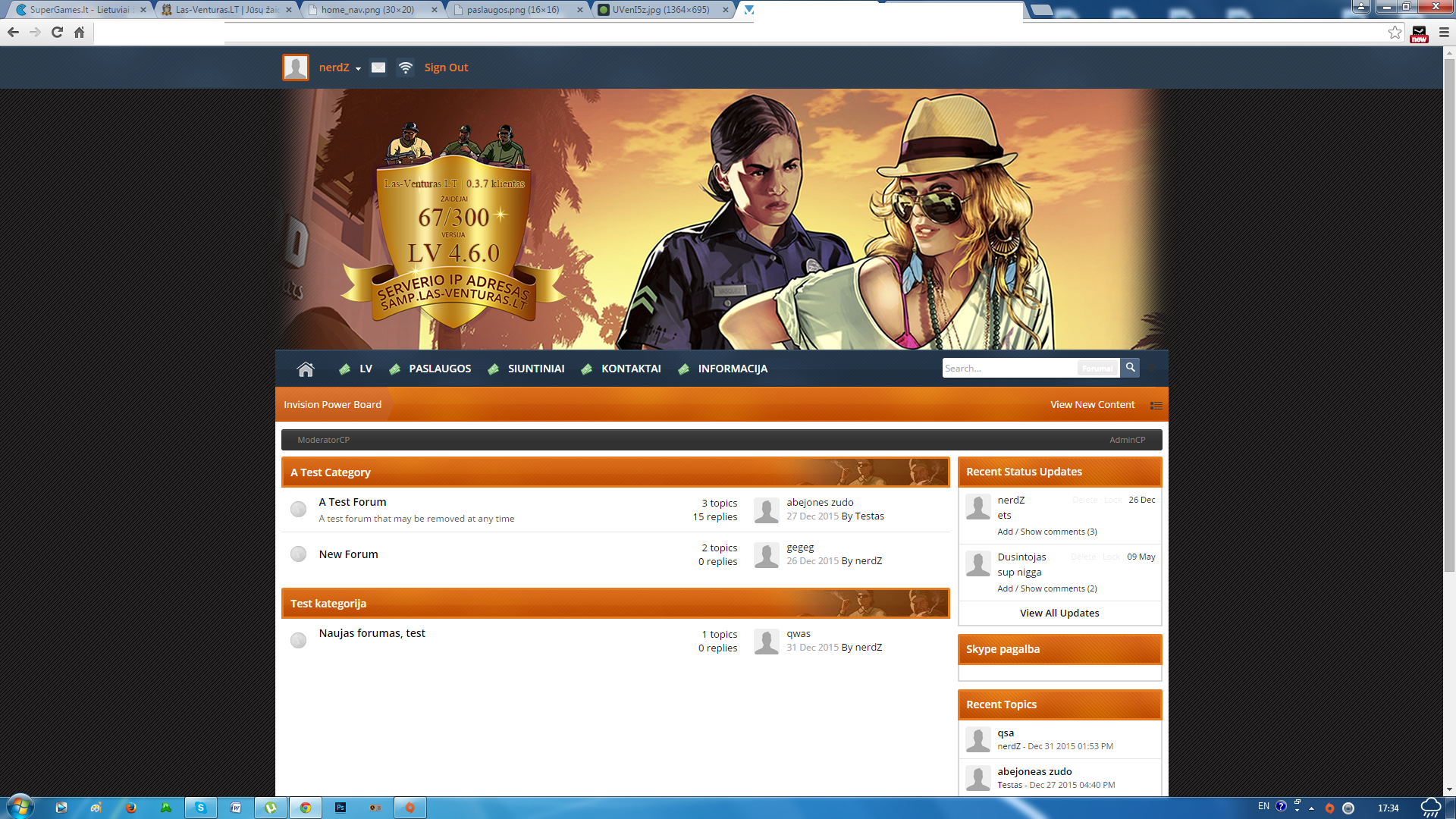The height and width of the screenshot is (819, 1456).
Task: Open the notifications feed icon
Action: 406,67
